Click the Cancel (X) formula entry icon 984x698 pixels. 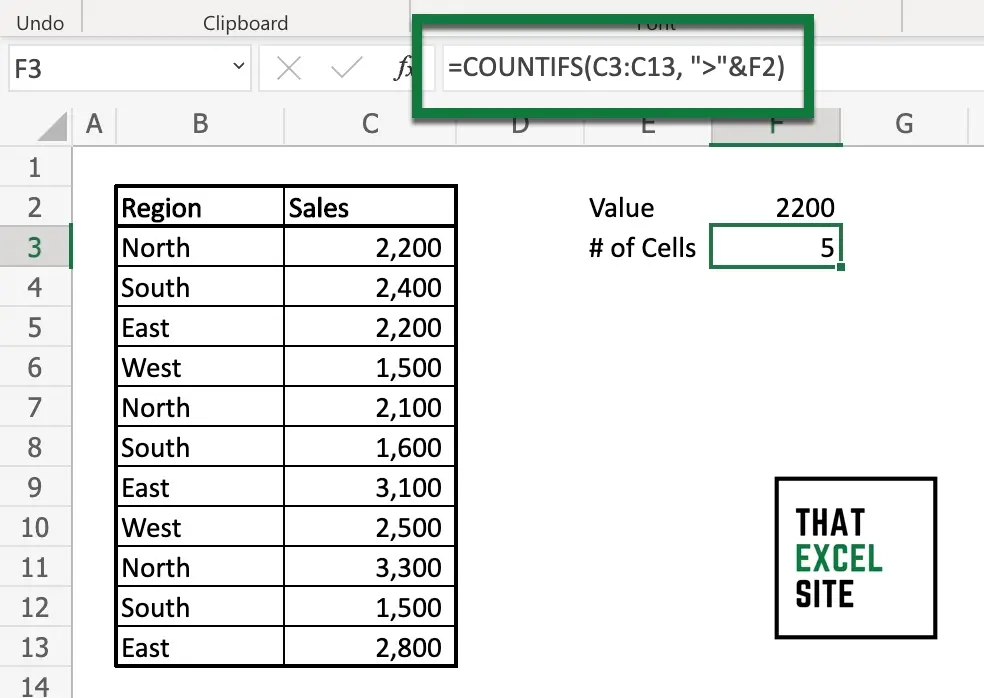[x=289, y=68]
